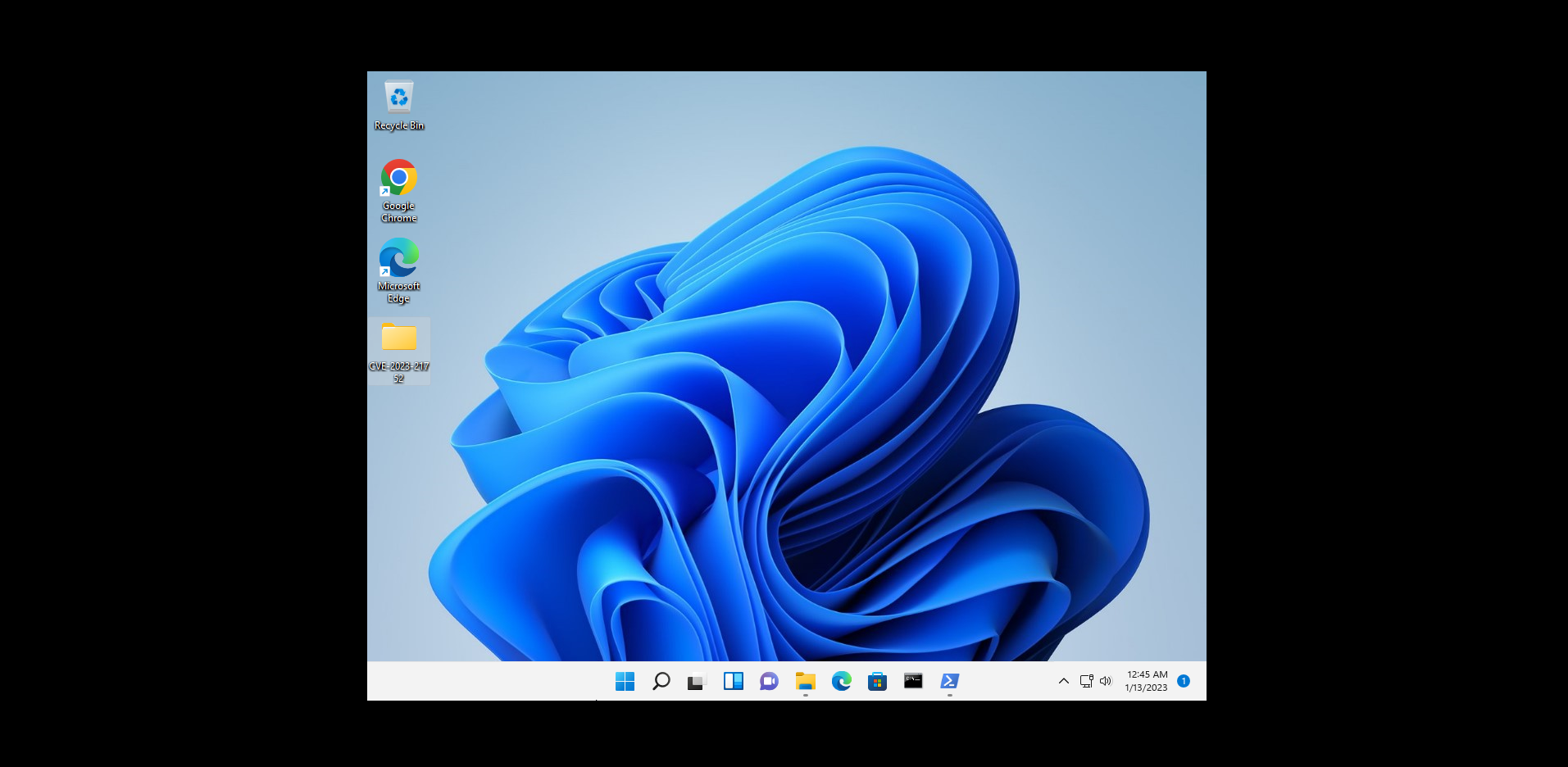Select the Microsoft Edge desktop shortcut
Viewport: 1568px width, 767px height.
[x=399, y=271]
